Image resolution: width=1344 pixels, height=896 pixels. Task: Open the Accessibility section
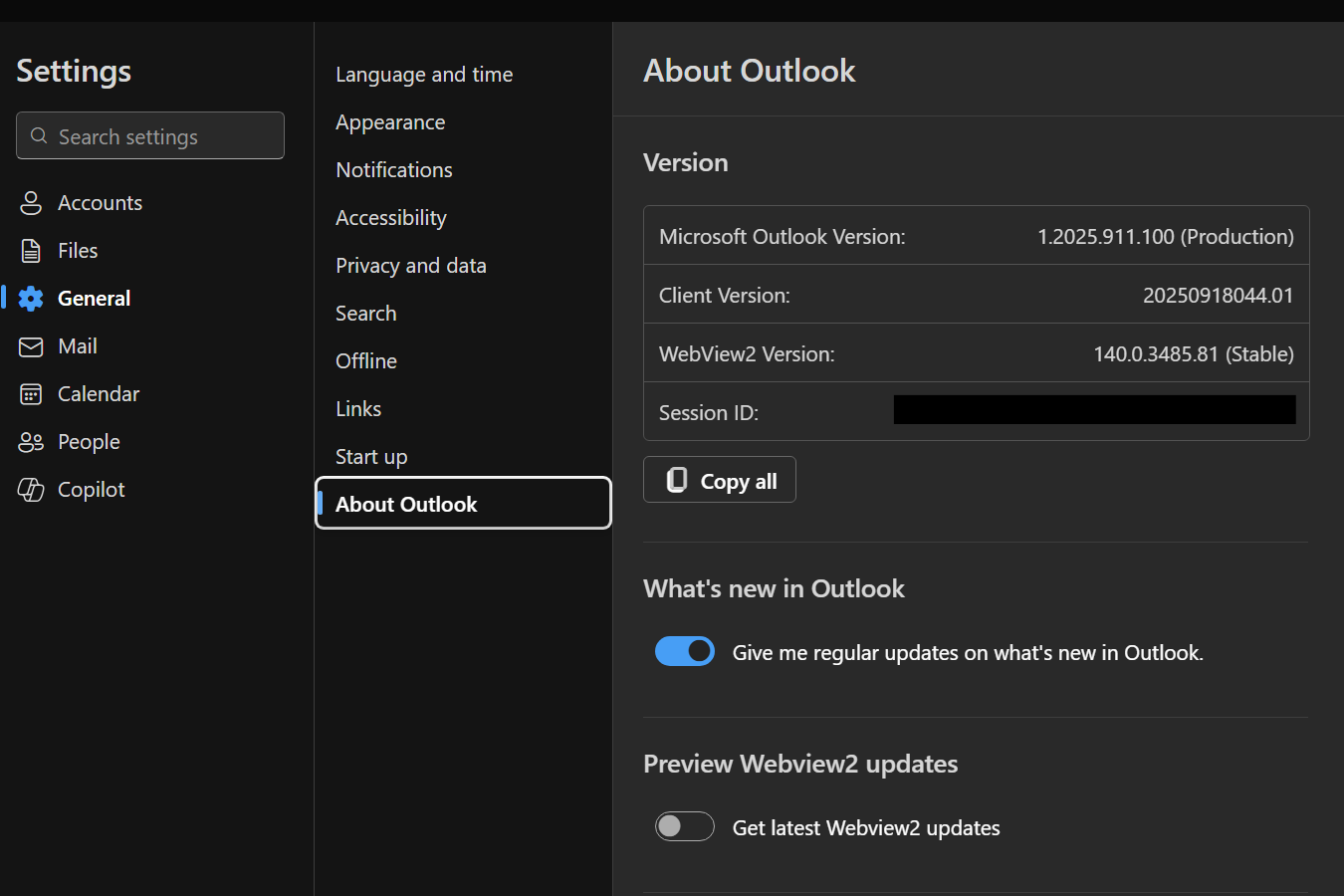pos(391,218)
